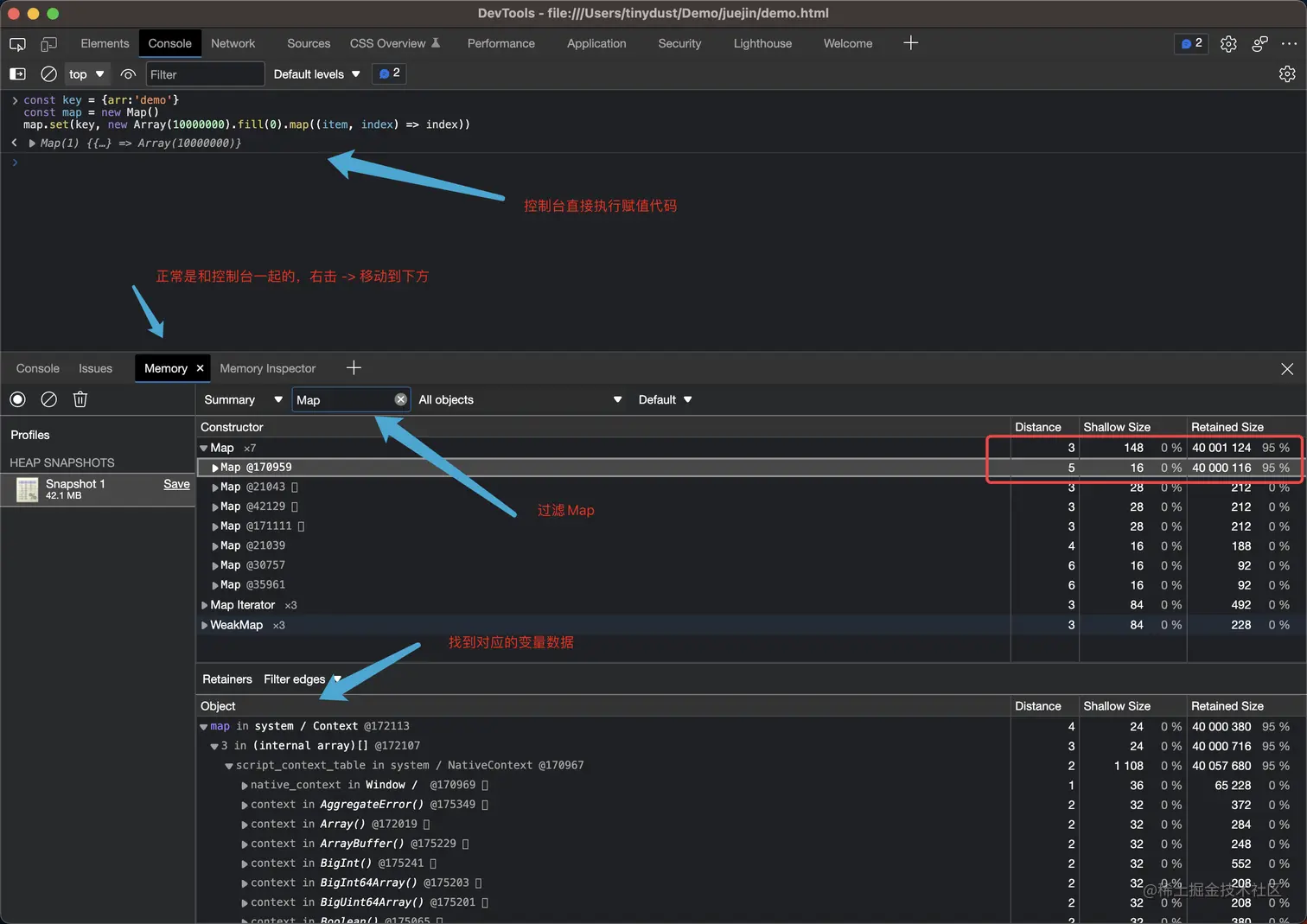Focus the console Filter input field
Image resolution: width=1307 pixels, height=924 pixels.
pos(205,74)
